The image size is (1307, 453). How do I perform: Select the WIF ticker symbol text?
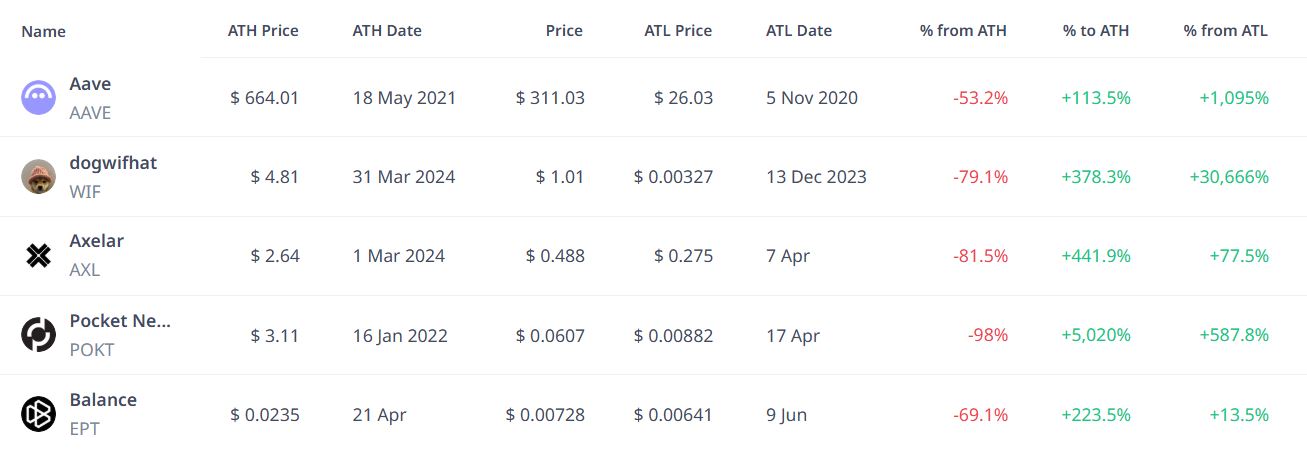85,192
